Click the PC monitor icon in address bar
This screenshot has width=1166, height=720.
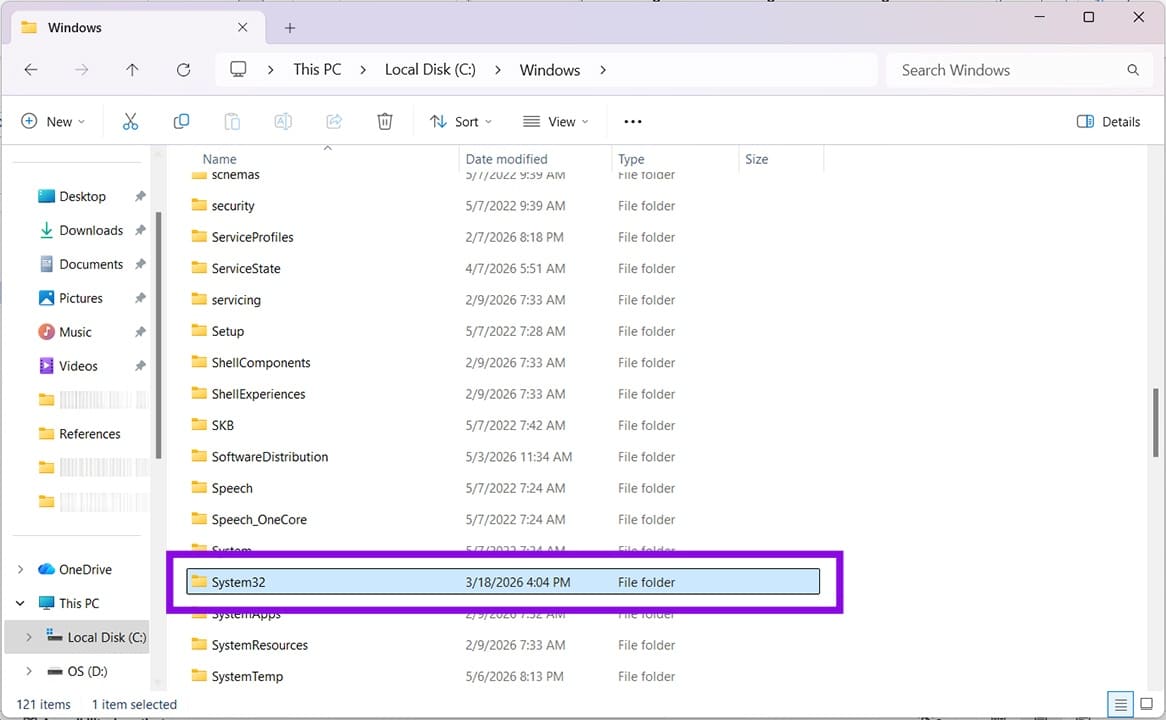point(238,69)
